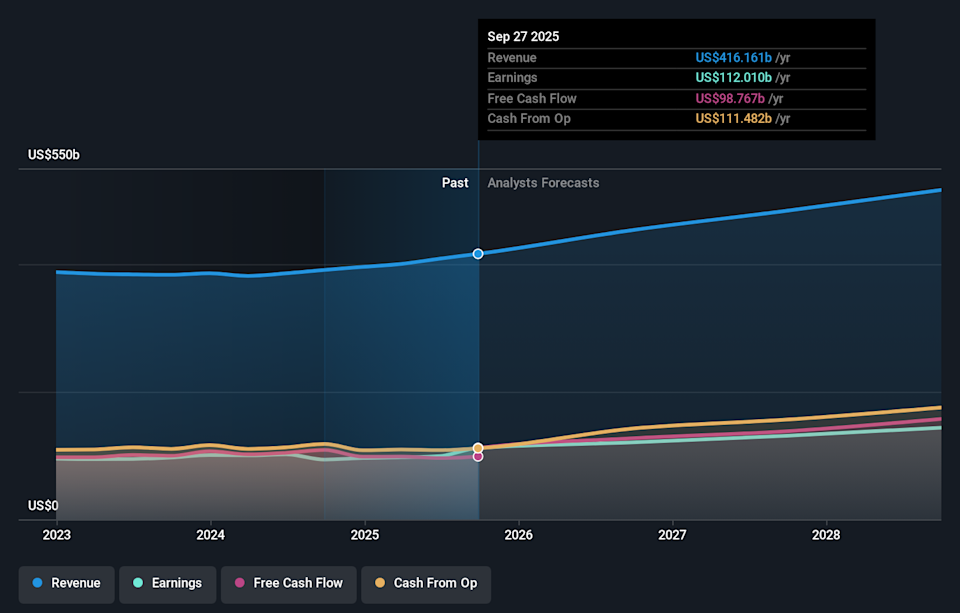
Task: Select the blue revenue data point marker
Action: (478, 253)
